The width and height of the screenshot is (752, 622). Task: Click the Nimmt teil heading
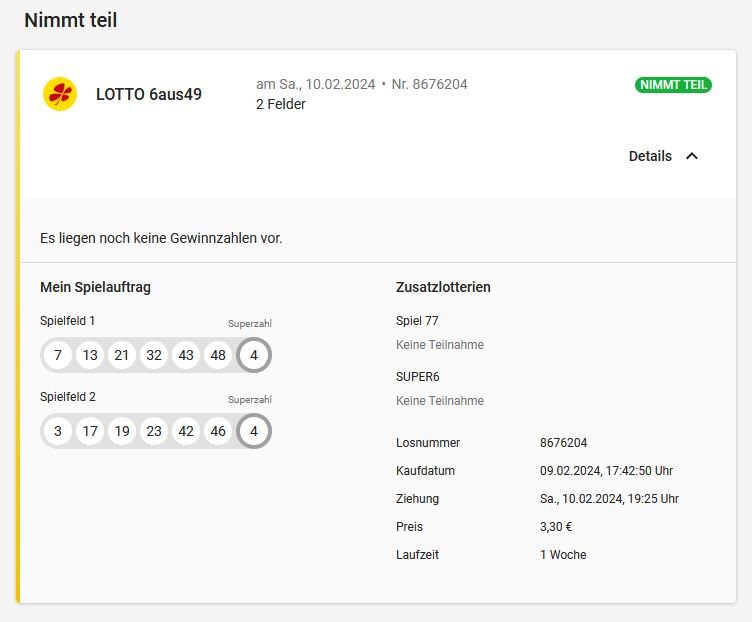pyautogui.click(x=70, y=20)
